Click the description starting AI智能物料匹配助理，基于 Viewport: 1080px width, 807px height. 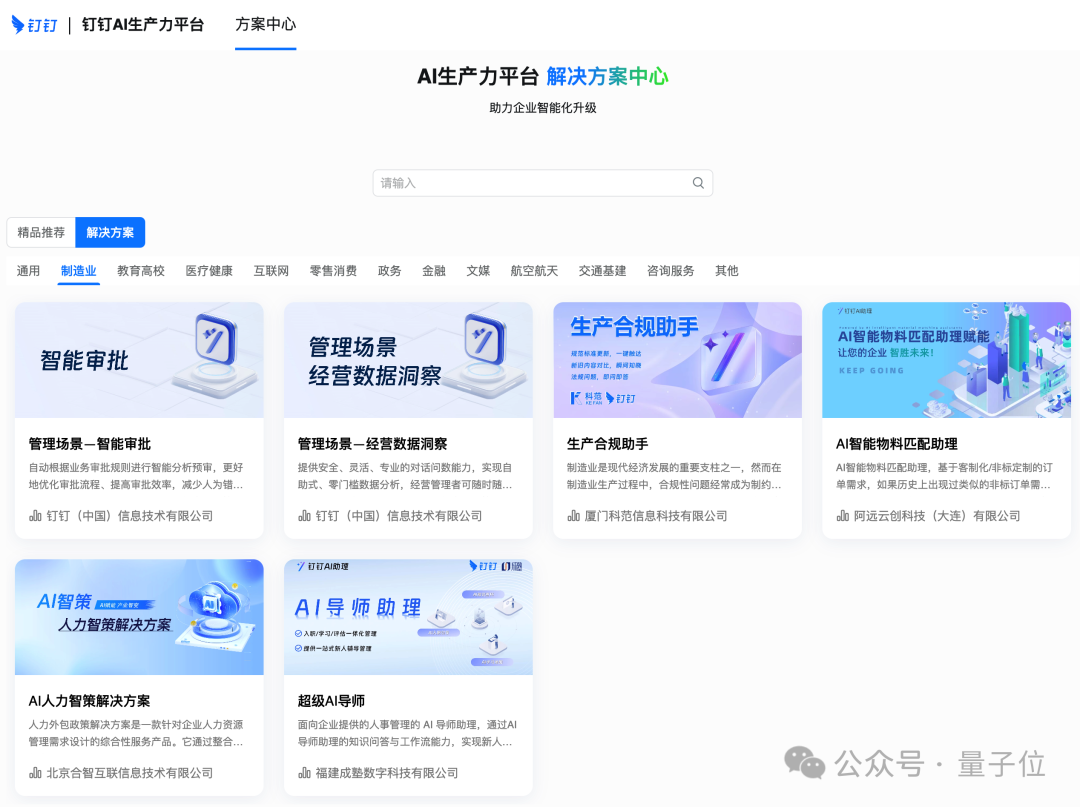point(944,476)
